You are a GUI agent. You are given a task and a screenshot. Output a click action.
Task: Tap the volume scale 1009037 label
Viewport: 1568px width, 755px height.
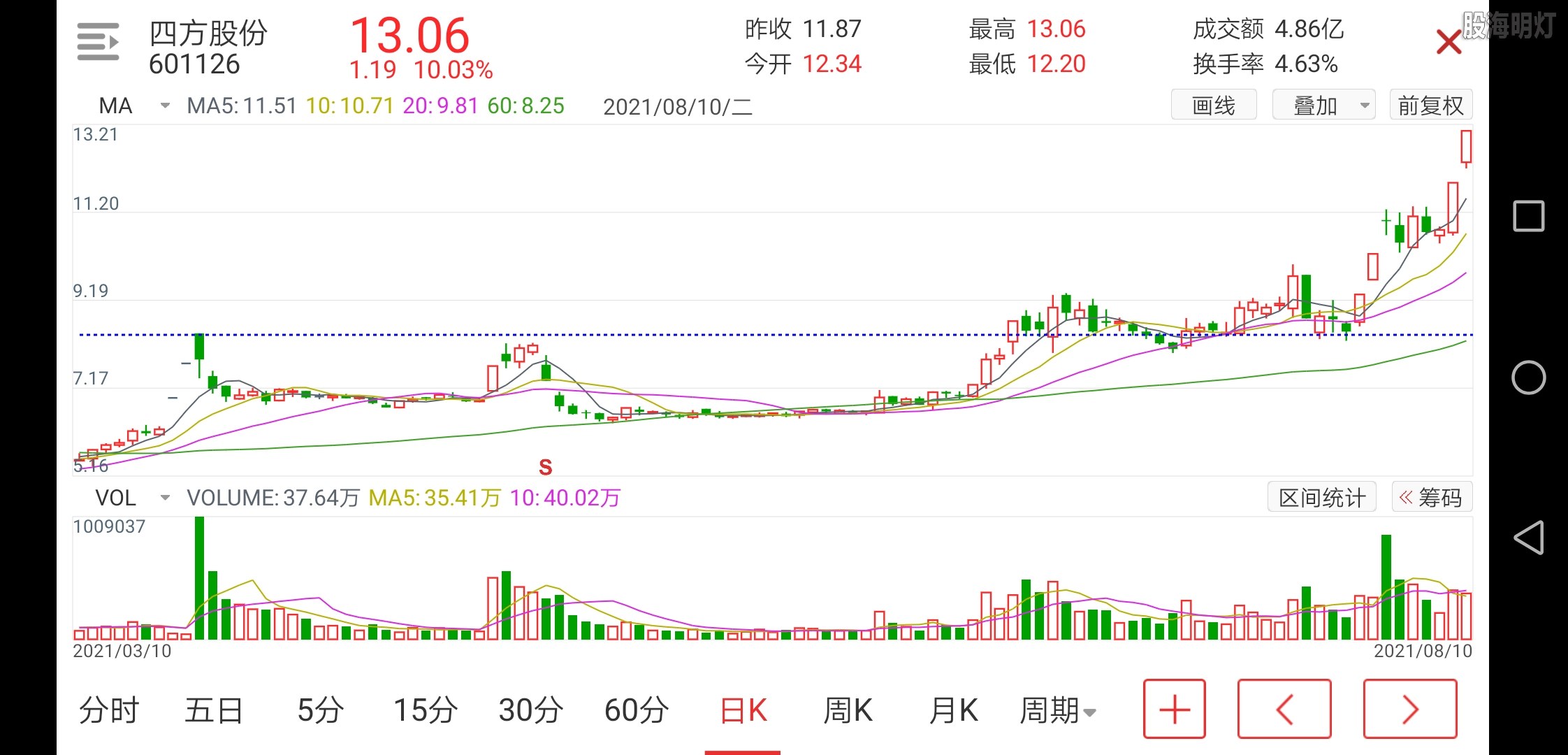coord(109,526)
